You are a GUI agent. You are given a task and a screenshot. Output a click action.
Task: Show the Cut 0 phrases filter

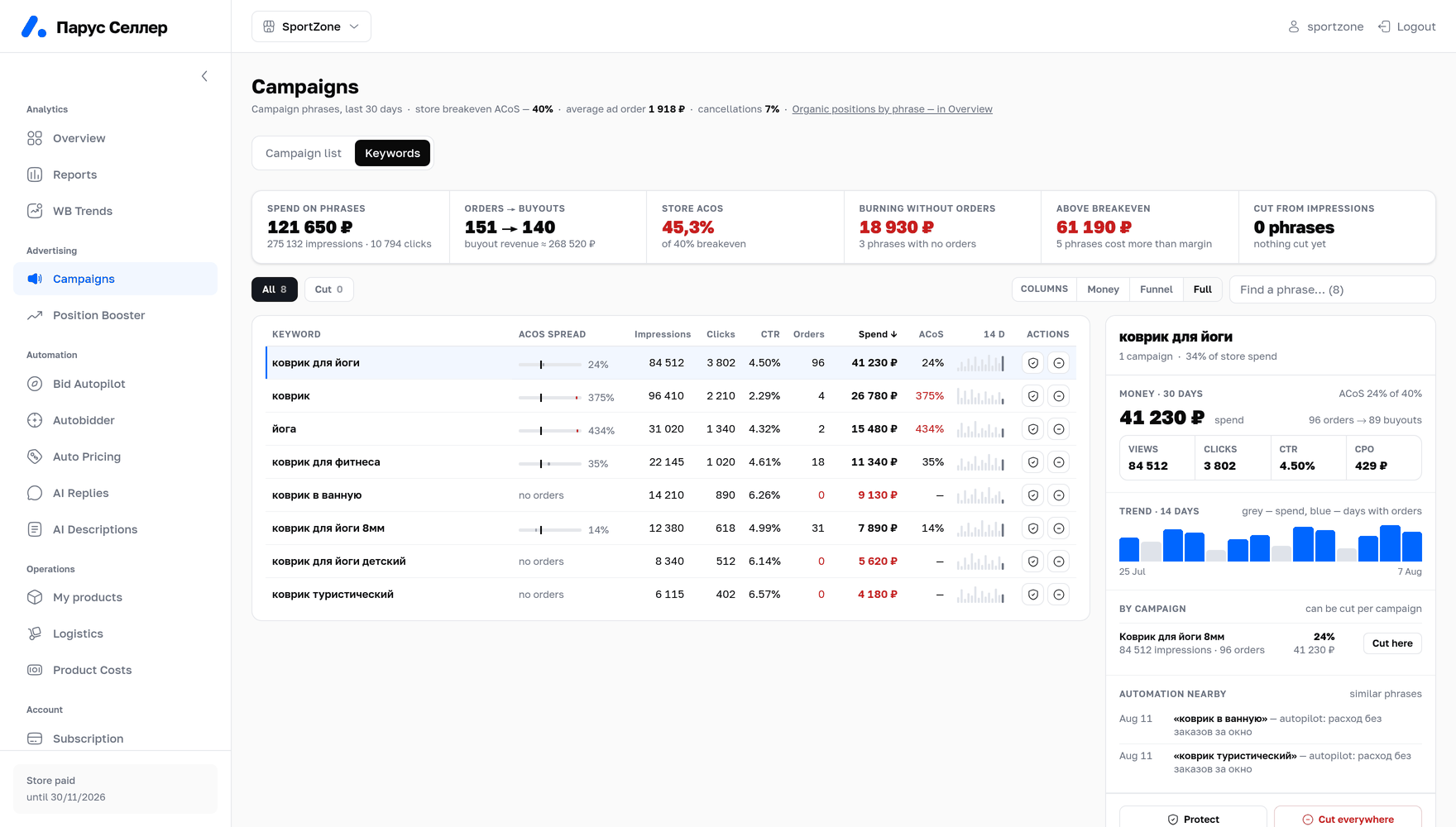coord(328,289)
